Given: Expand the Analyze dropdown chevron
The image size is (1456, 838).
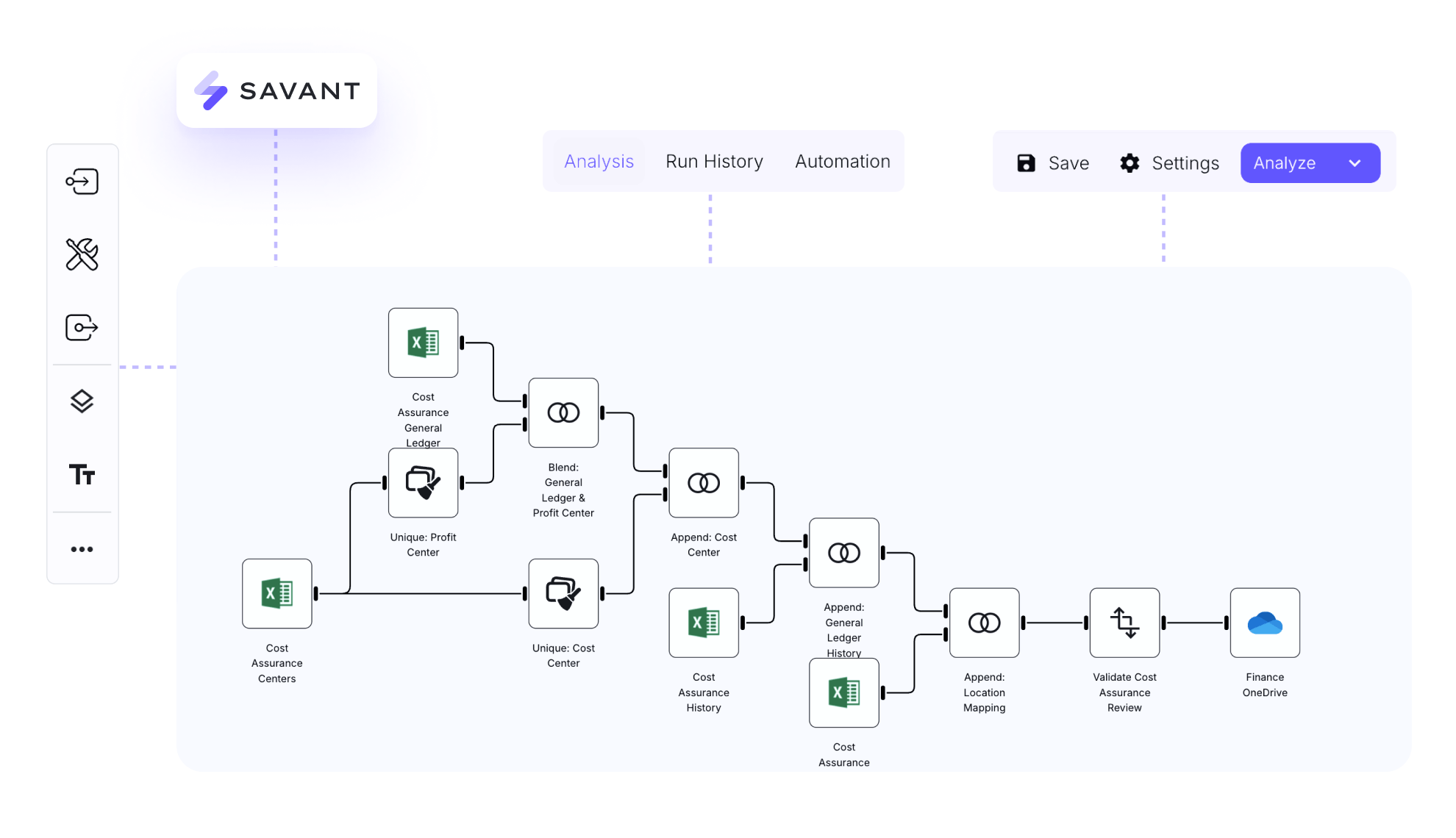Looking at the screenshot, I should pos(1355,163).
